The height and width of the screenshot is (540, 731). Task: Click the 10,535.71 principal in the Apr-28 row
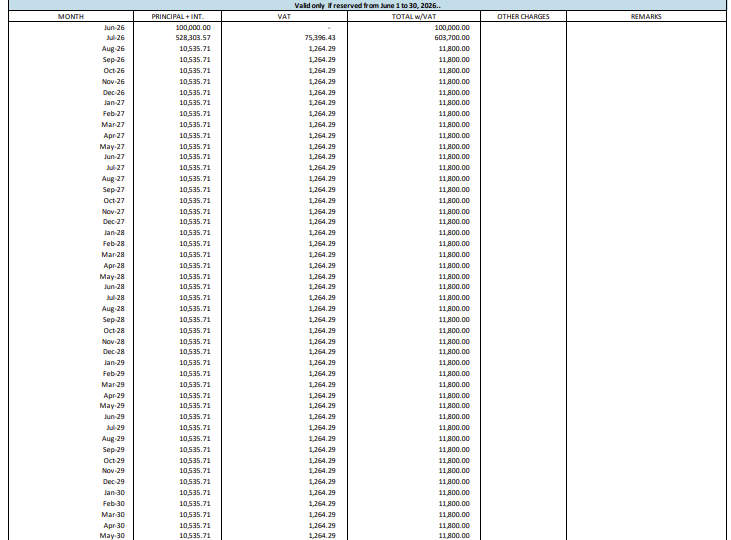pos(195,266)
